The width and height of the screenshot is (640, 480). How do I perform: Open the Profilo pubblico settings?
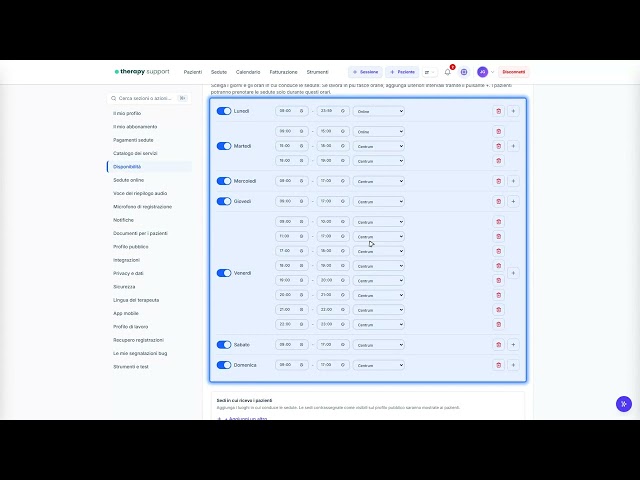pyautogui.click(x=131, y=247)
